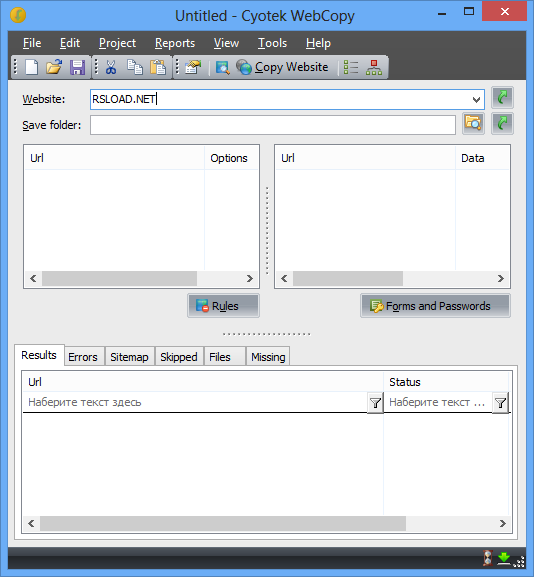Open the Status column filter funnel
This screenshot has height=577, width=534.
click(501, 403)
